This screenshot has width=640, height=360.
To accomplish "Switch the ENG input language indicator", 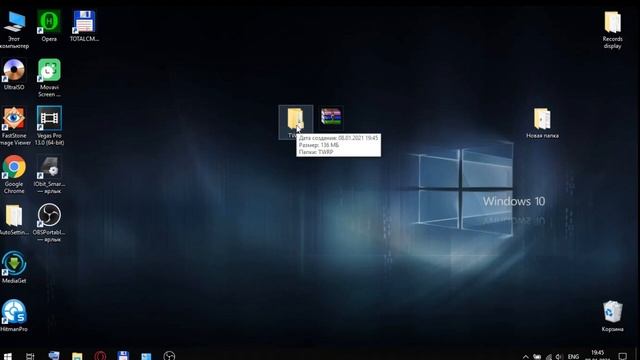I will [573, 356].
